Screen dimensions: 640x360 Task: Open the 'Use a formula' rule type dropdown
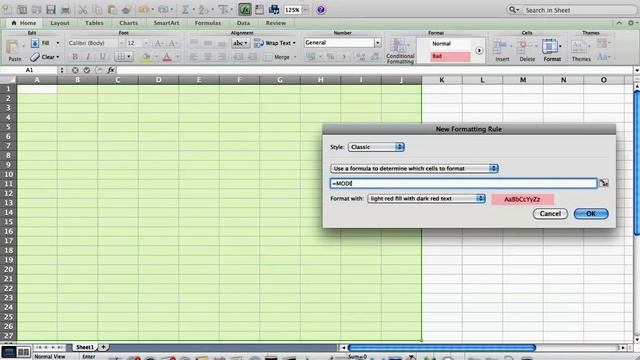tap(414, 168)
